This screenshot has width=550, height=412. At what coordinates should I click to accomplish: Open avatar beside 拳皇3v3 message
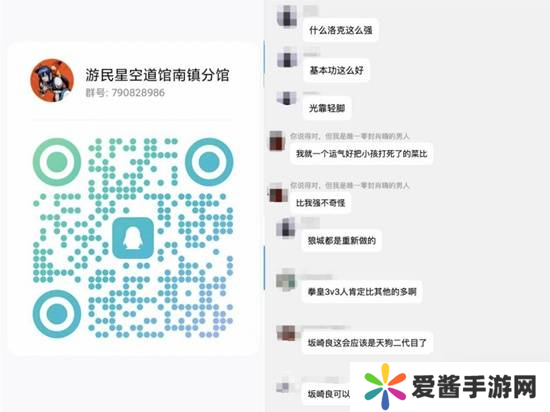click(x=286, y=279)
